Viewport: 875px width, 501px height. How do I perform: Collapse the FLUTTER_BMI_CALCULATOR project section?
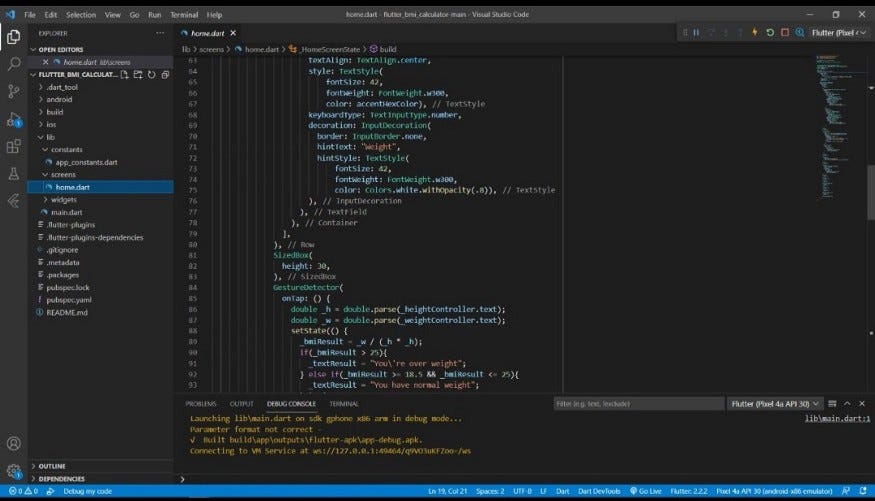coord(74,74)
